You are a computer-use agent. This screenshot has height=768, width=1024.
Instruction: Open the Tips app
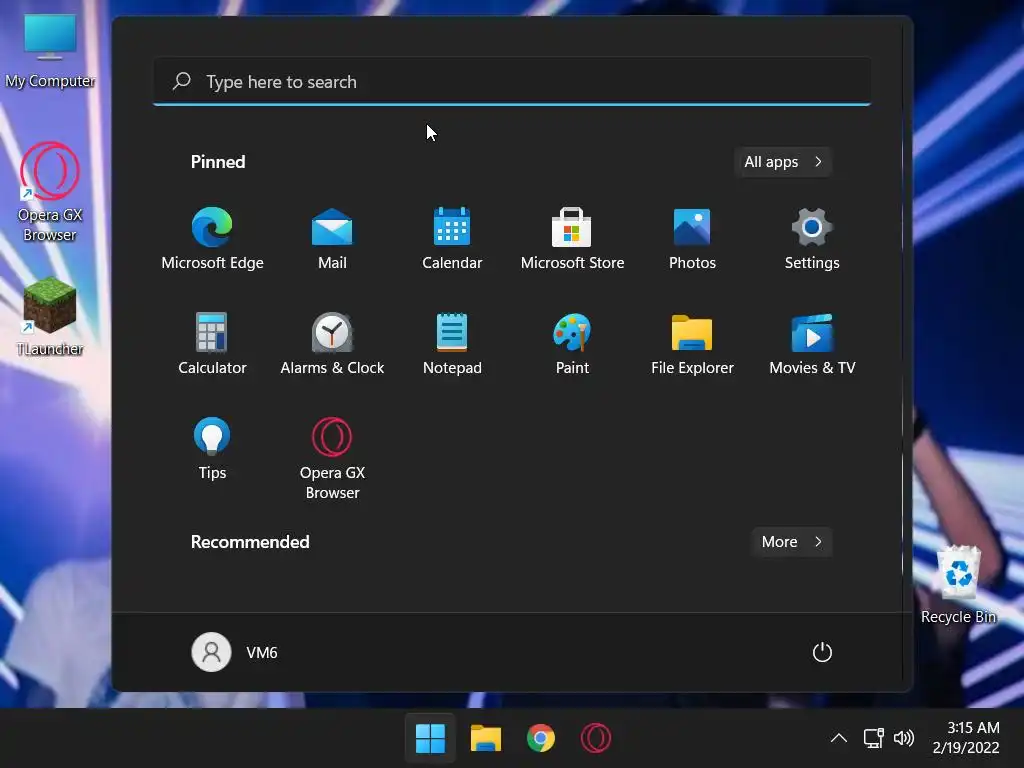(212, 448)
